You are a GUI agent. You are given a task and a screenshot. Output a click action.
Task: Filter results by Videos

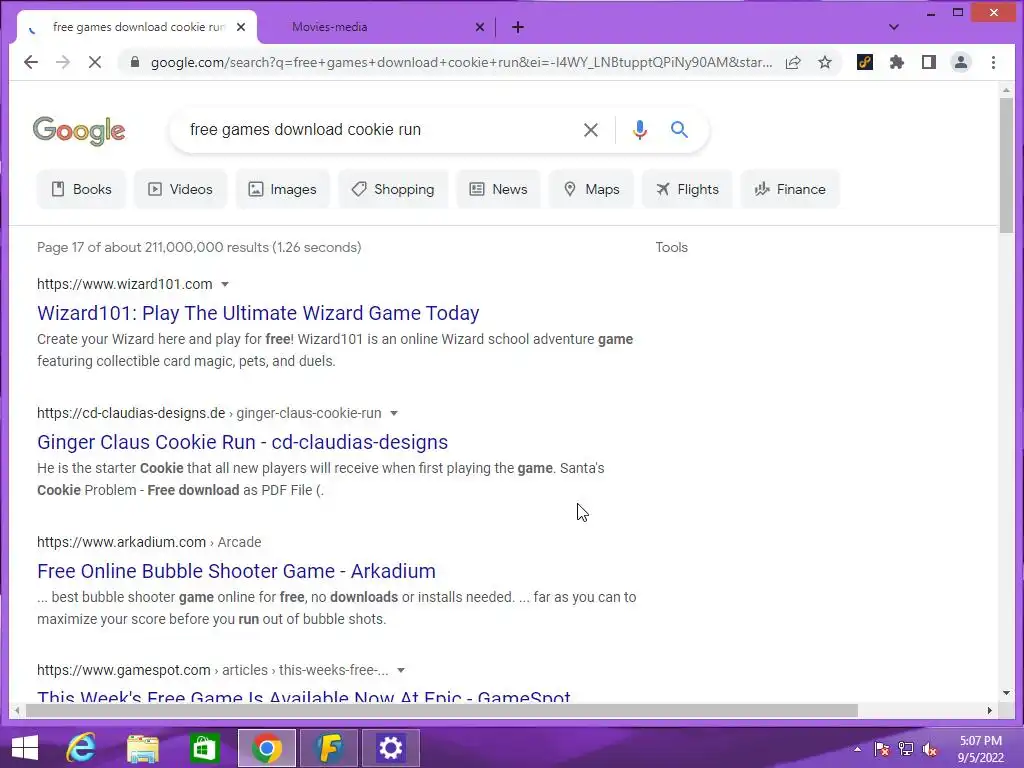click(180, 189)
